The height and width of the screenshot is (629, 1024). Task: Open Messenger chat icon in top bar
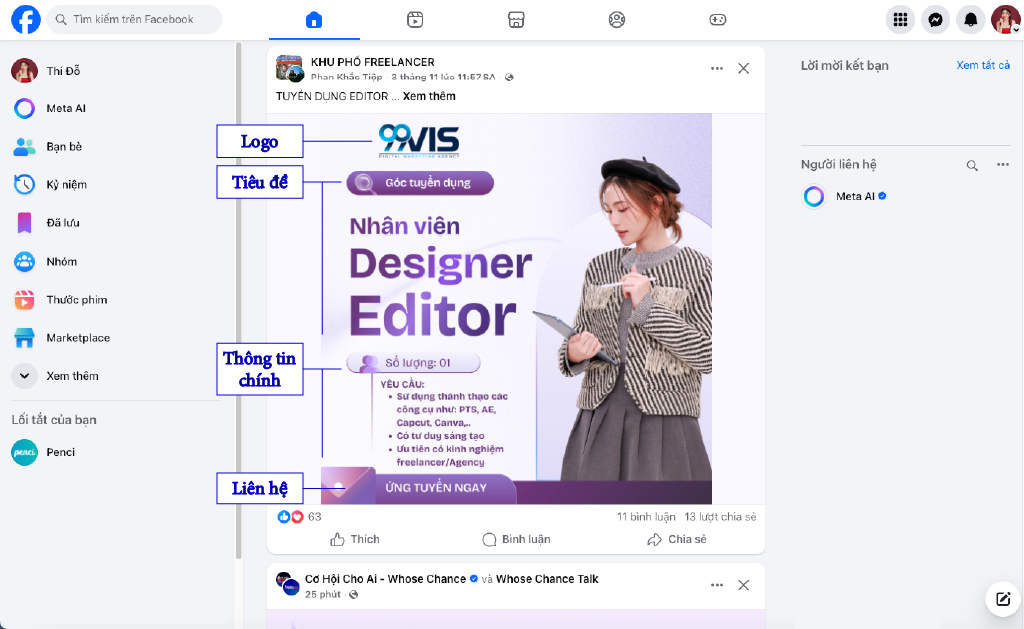coord(935,20)
